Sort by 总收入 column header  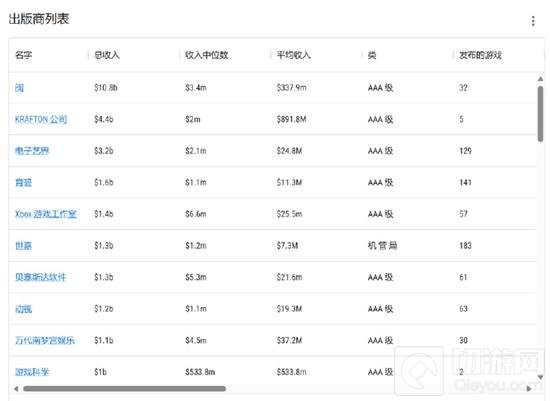[x=107, y=55]
